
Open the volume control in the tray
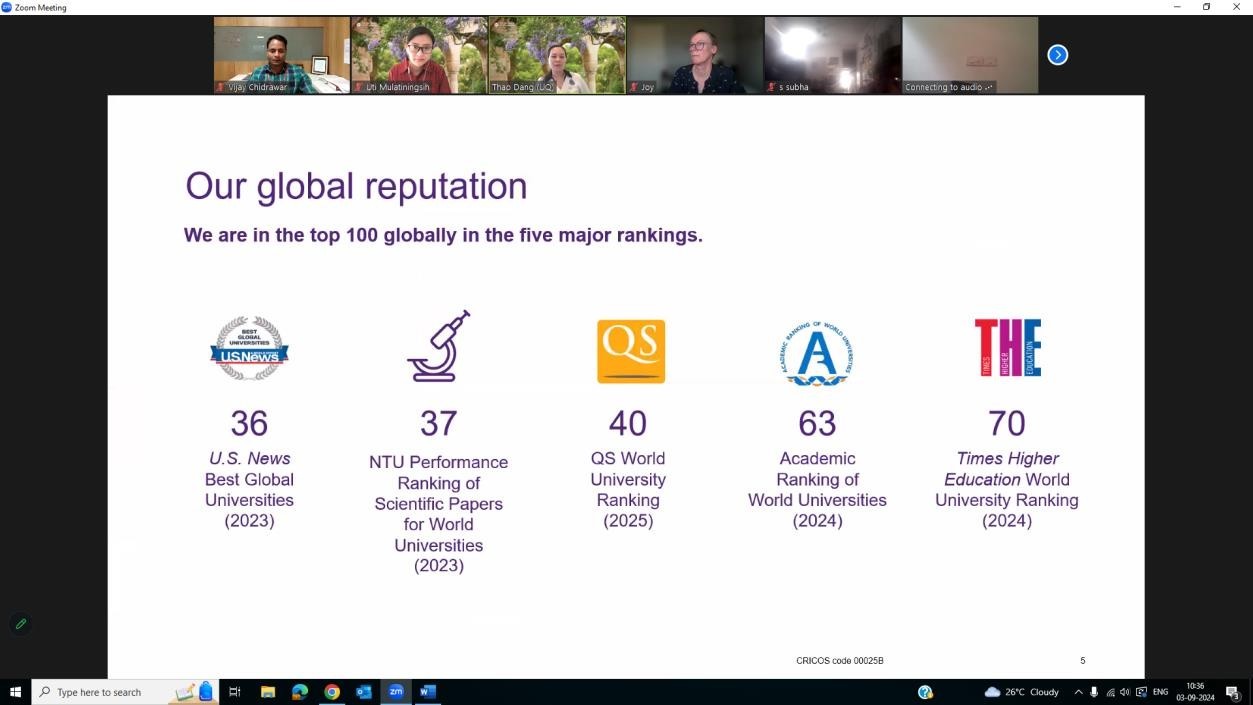[x=1125, y=692]
